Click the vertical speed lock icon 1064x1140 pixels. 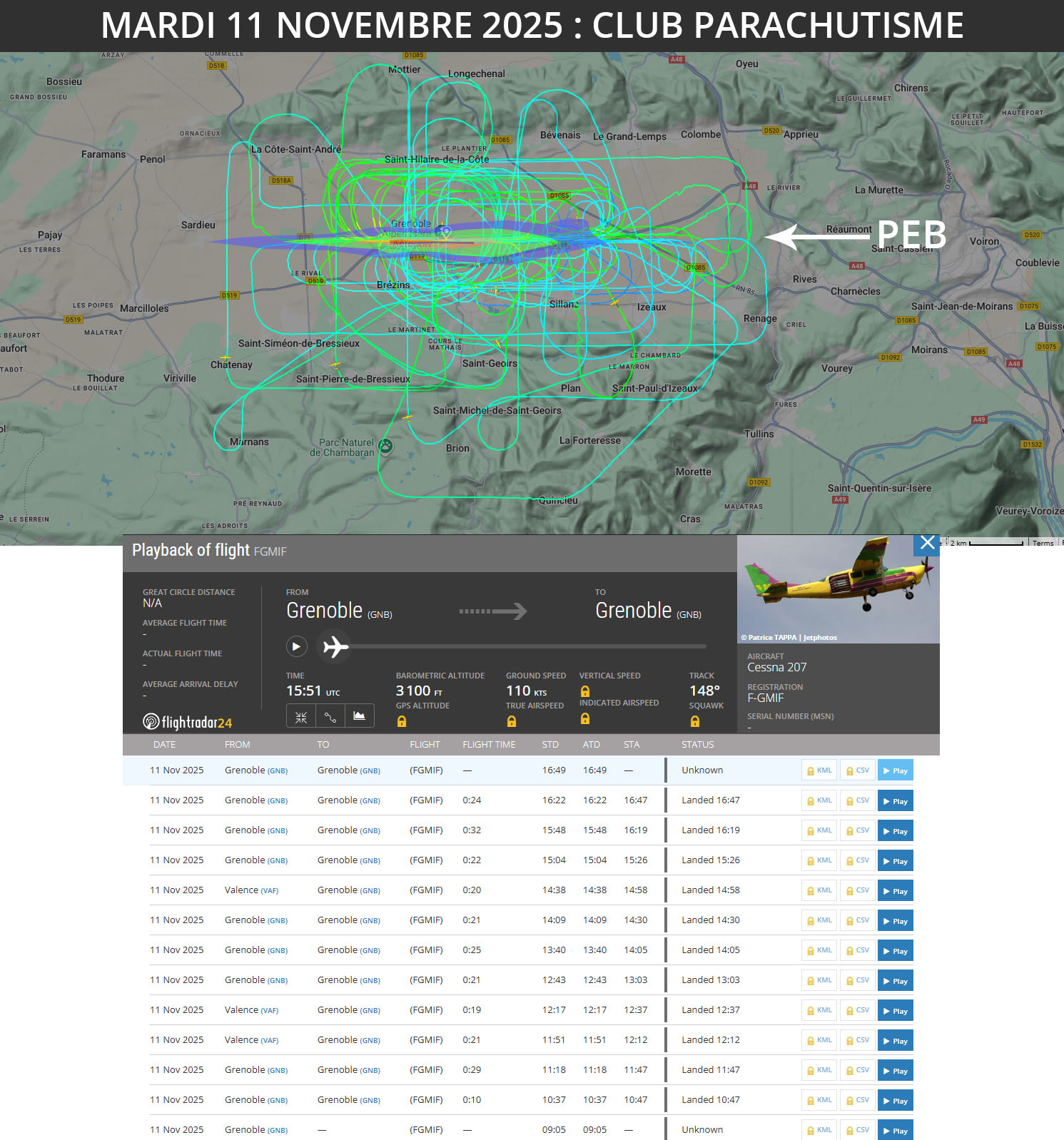585,691
